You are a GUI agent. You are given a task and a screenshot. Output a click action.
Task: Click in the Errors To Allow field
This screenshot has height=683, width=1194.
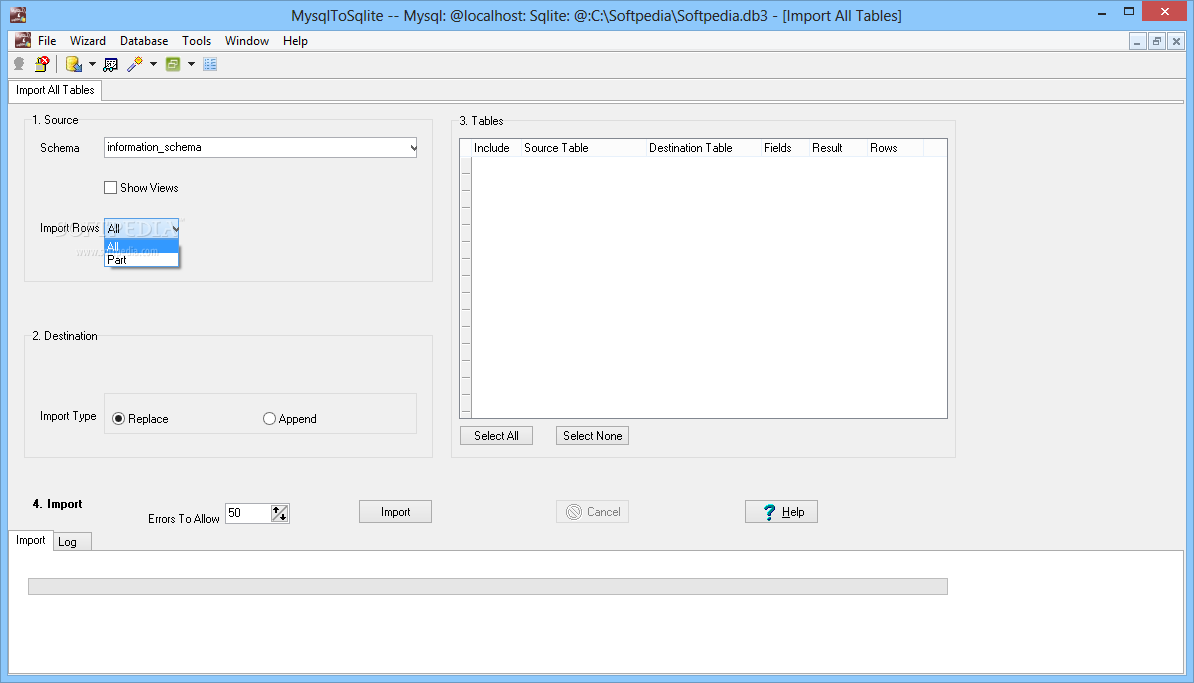[x=248, y=513]
